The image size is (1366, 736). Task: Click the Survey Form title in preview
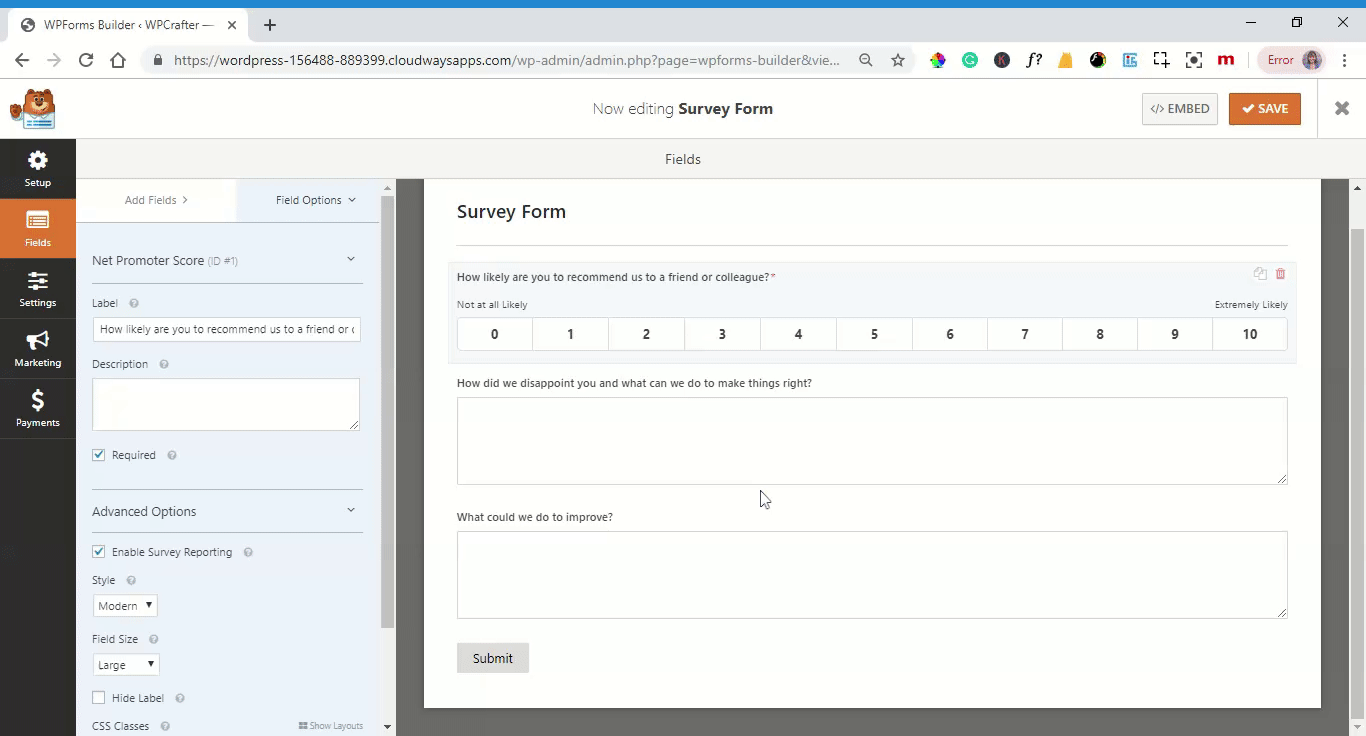click(x=511, y=212)
